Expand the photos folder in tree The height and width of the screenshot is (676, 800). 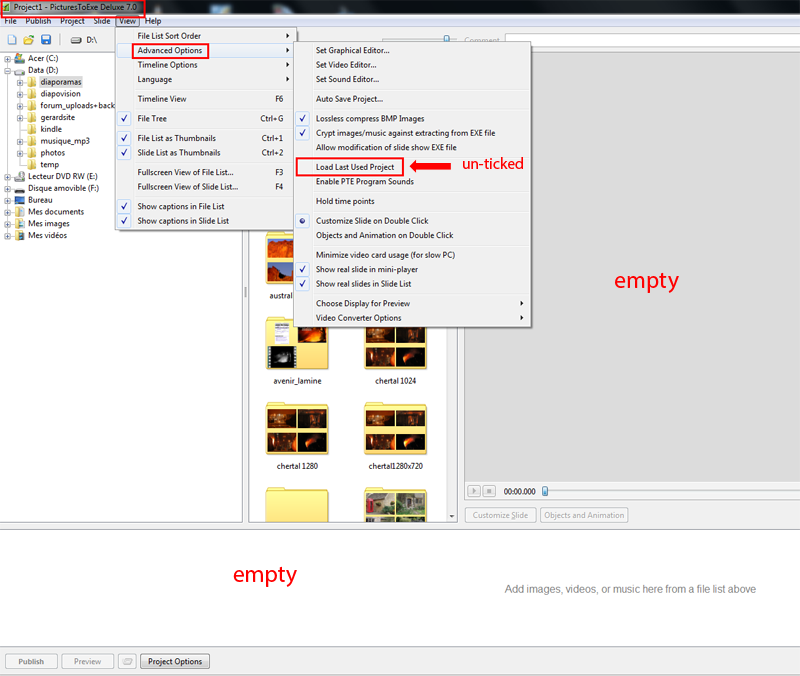[19, 153]
